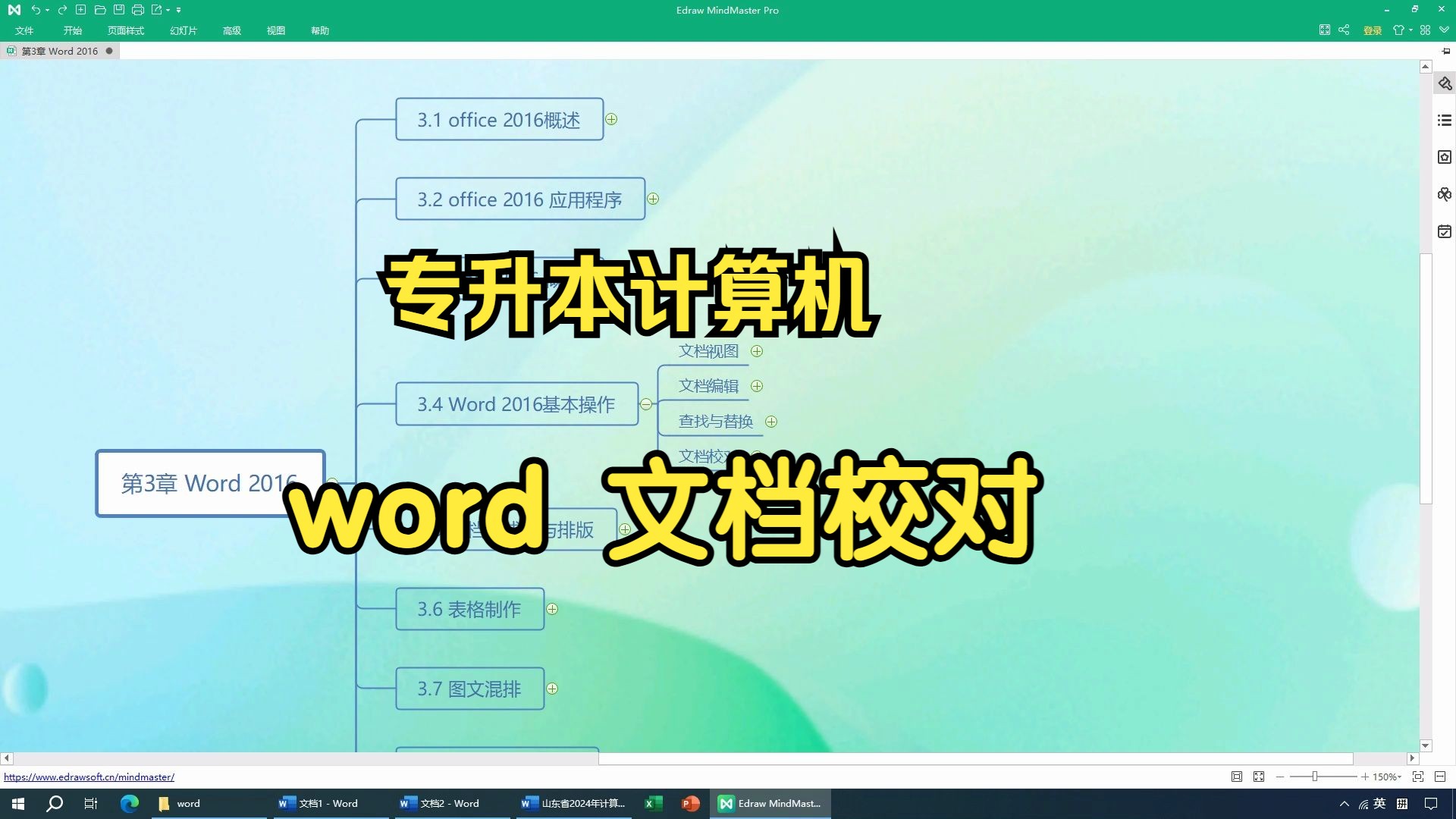1456x819 pixels.
Task: Click the full screen icon in status bar
Action: (x=1259, y=777)
